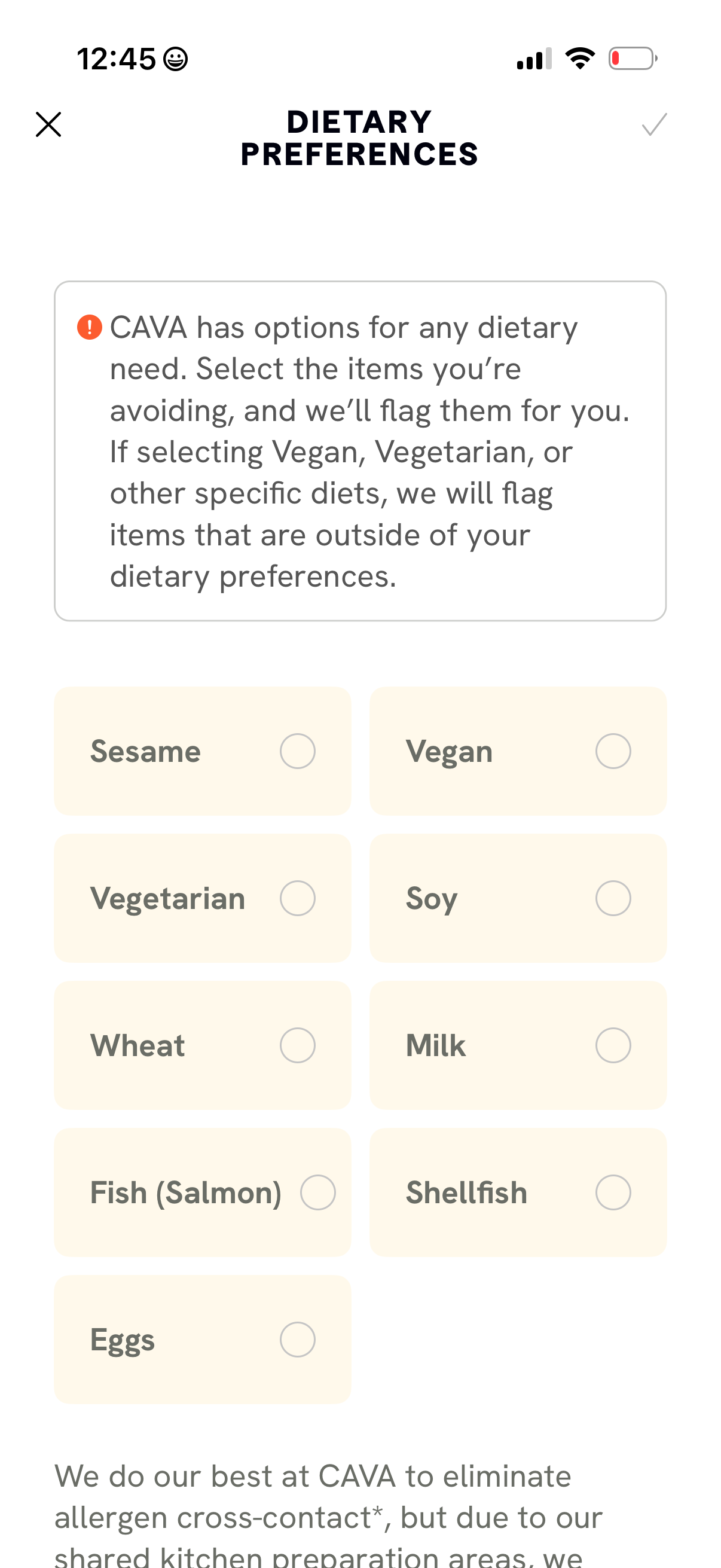Tap the smiley face status icon

(176, 59)
